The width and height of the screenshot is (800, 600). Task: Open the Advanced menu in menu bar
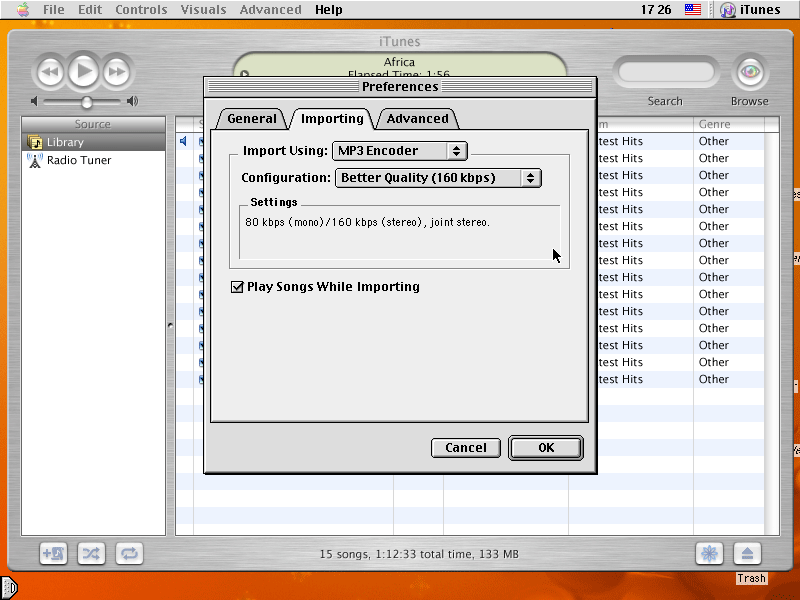(x=270, y=9)
